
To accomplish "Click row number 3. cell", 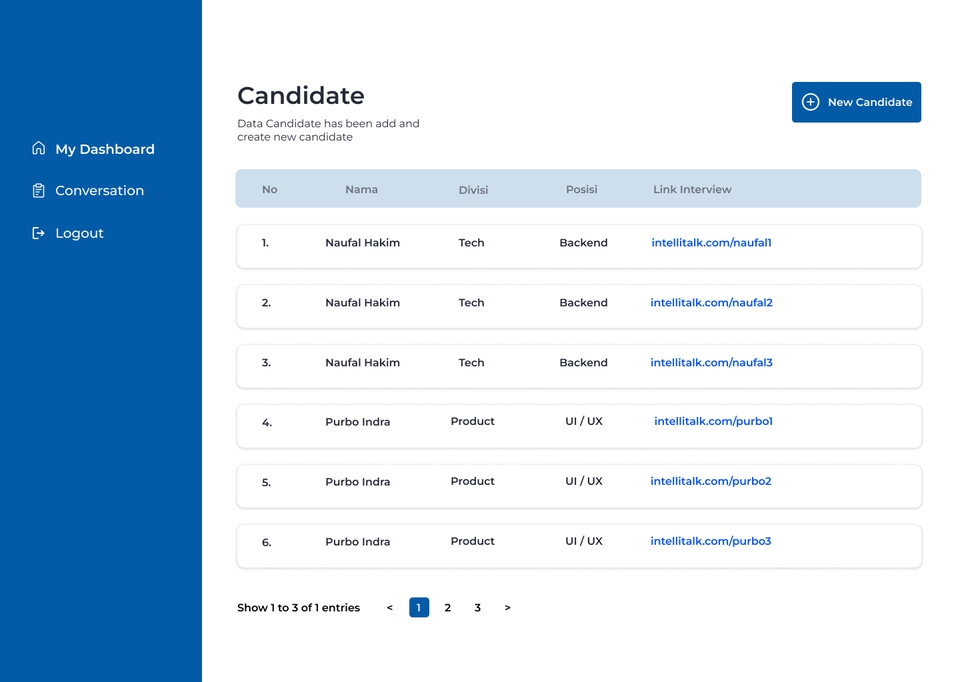I will [266, 362].
